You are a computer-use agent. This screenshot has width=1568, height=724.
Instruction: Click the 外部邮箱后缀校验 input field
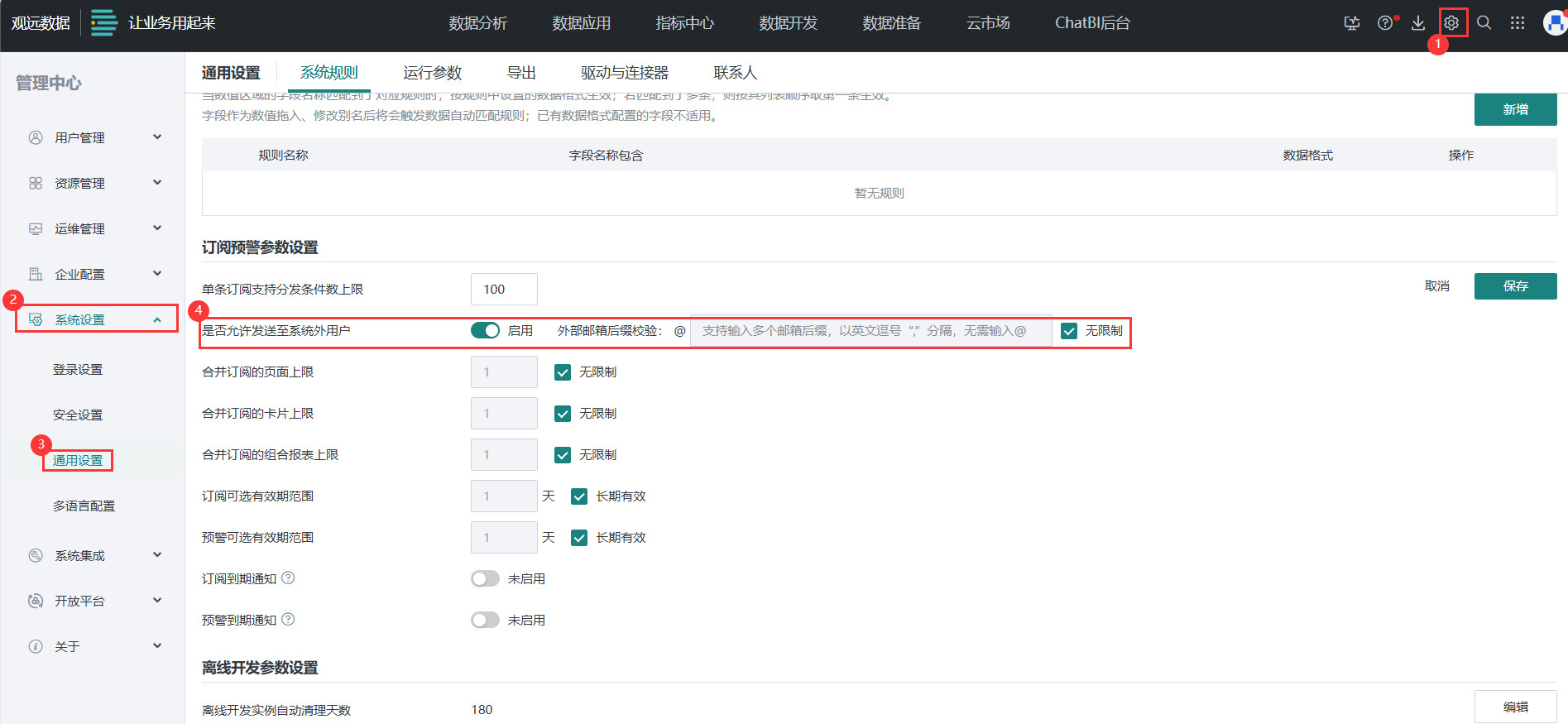click(870, 331)
